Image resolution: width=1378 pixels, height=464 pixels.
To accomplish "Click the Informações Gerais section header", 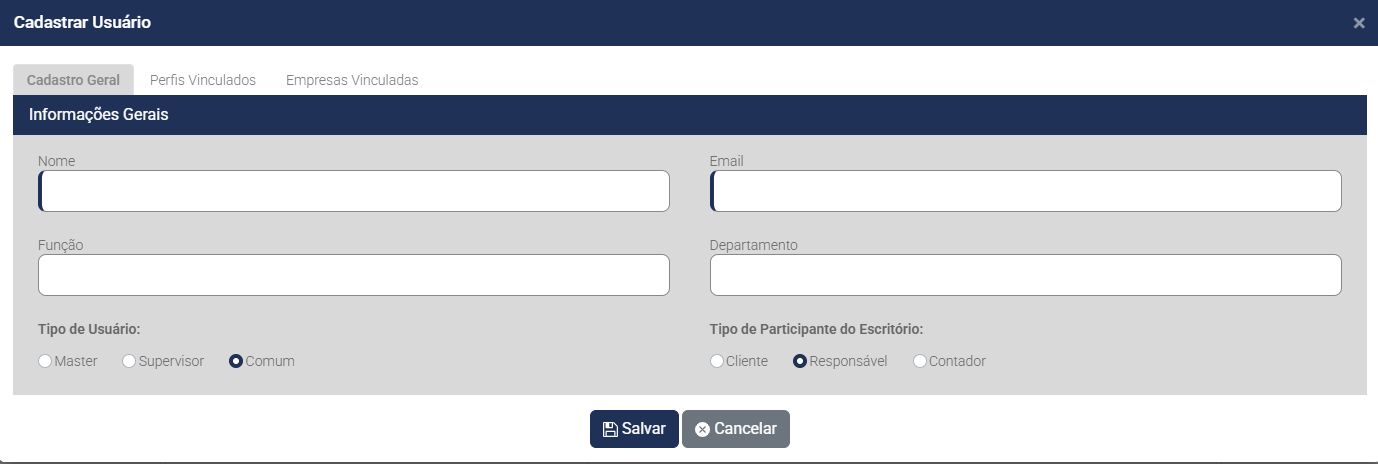I will click(x=99, y=115).
